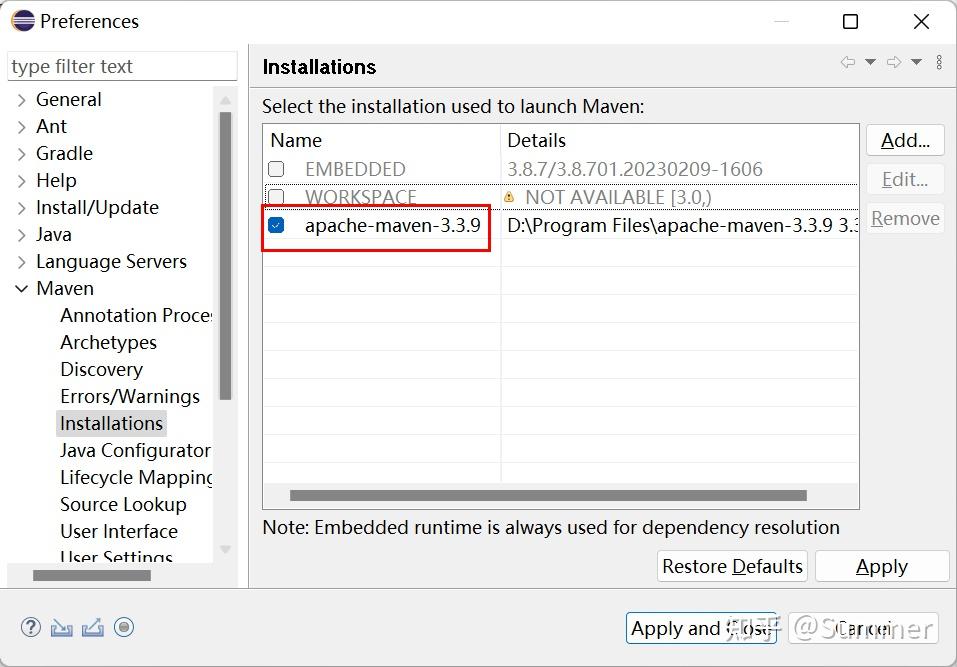Viewport: 957px width, 667px height.
Task: Collapse the Maven tree node
Action: [x=21, y=289]
